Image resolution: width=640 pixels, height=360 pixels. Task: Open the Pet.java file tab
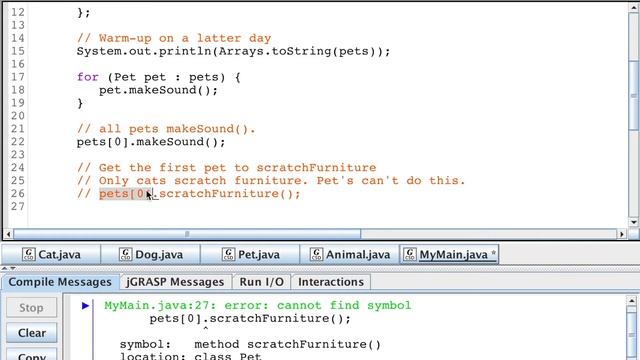250,255
